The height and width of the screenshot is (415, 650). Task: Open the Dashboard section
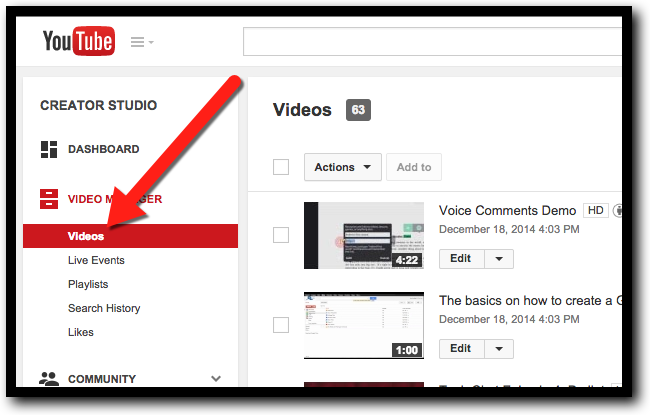[104, 149]
